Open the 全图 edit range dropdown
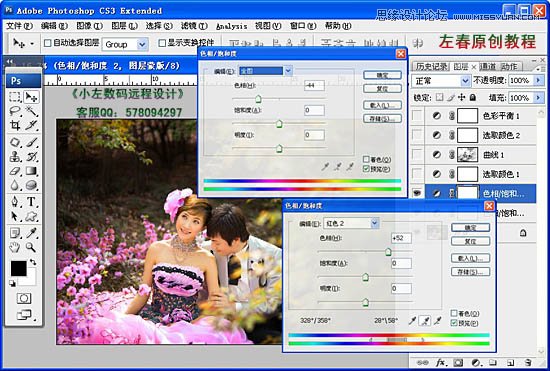The width and height of the screenshot is (550, 371). (288, 71)
